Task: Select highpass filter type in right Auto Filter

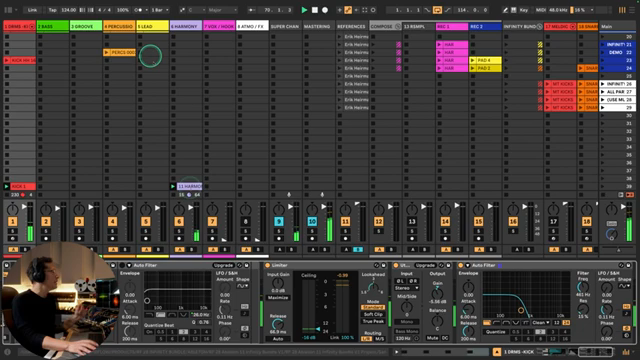Action: click(x=497, y=322)
